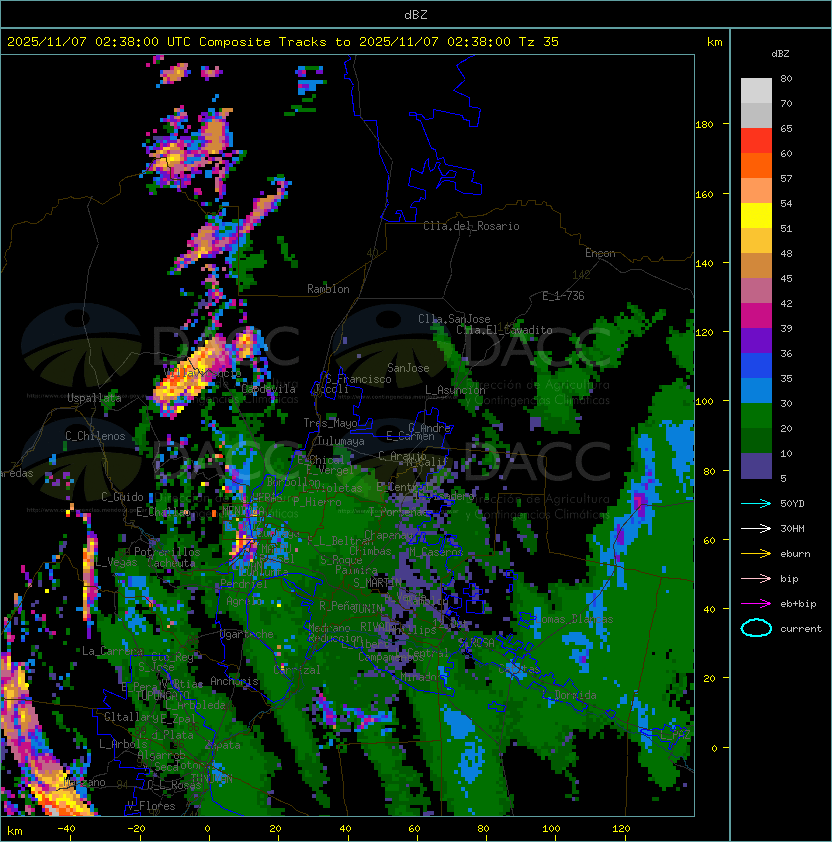The height and width of the screenshot is (842, 832).
Task: Click the Tres_Mayo map label
Action: click(x=330, y=423)
